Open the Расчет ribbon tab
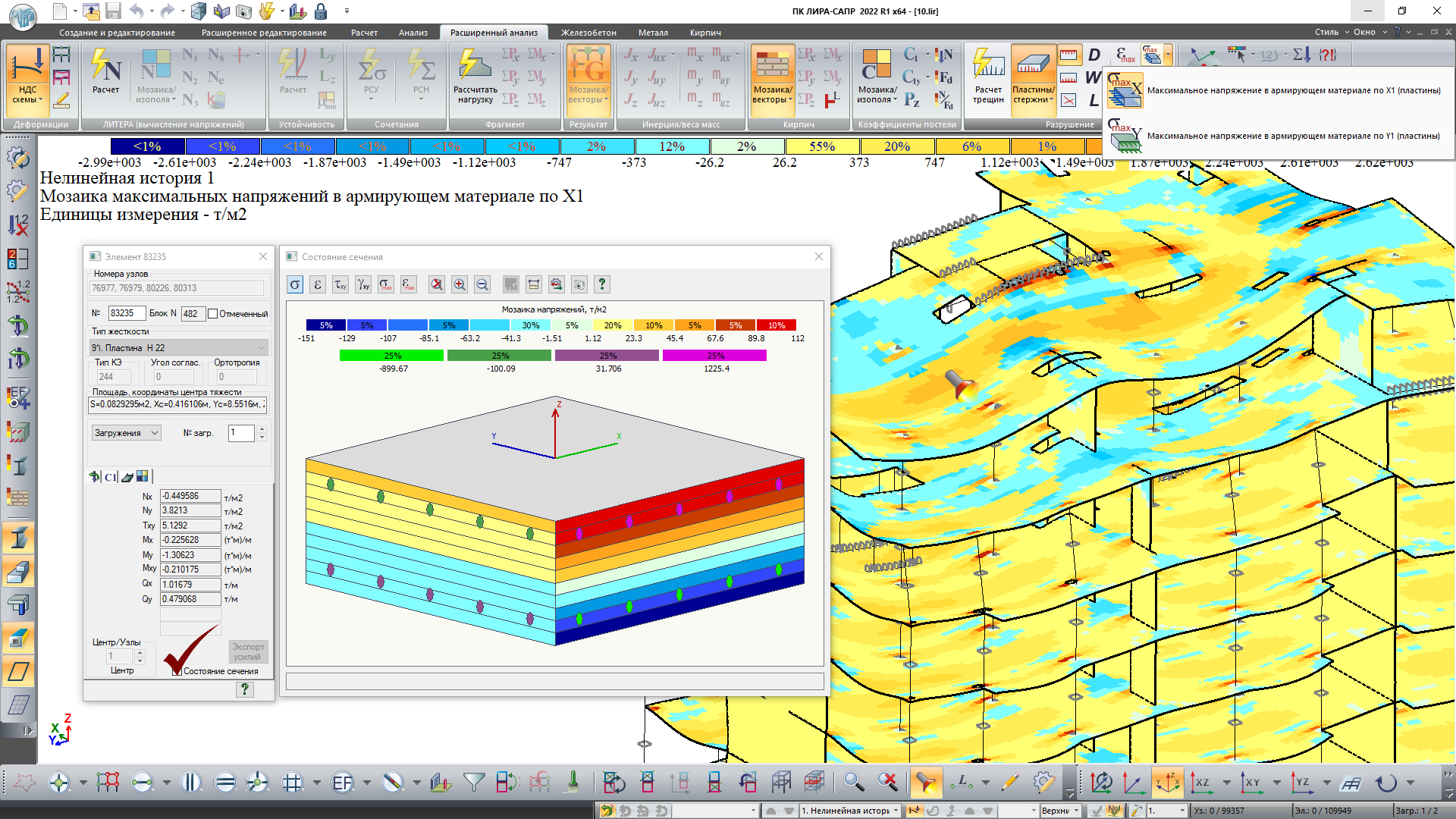 pos(364,33)
